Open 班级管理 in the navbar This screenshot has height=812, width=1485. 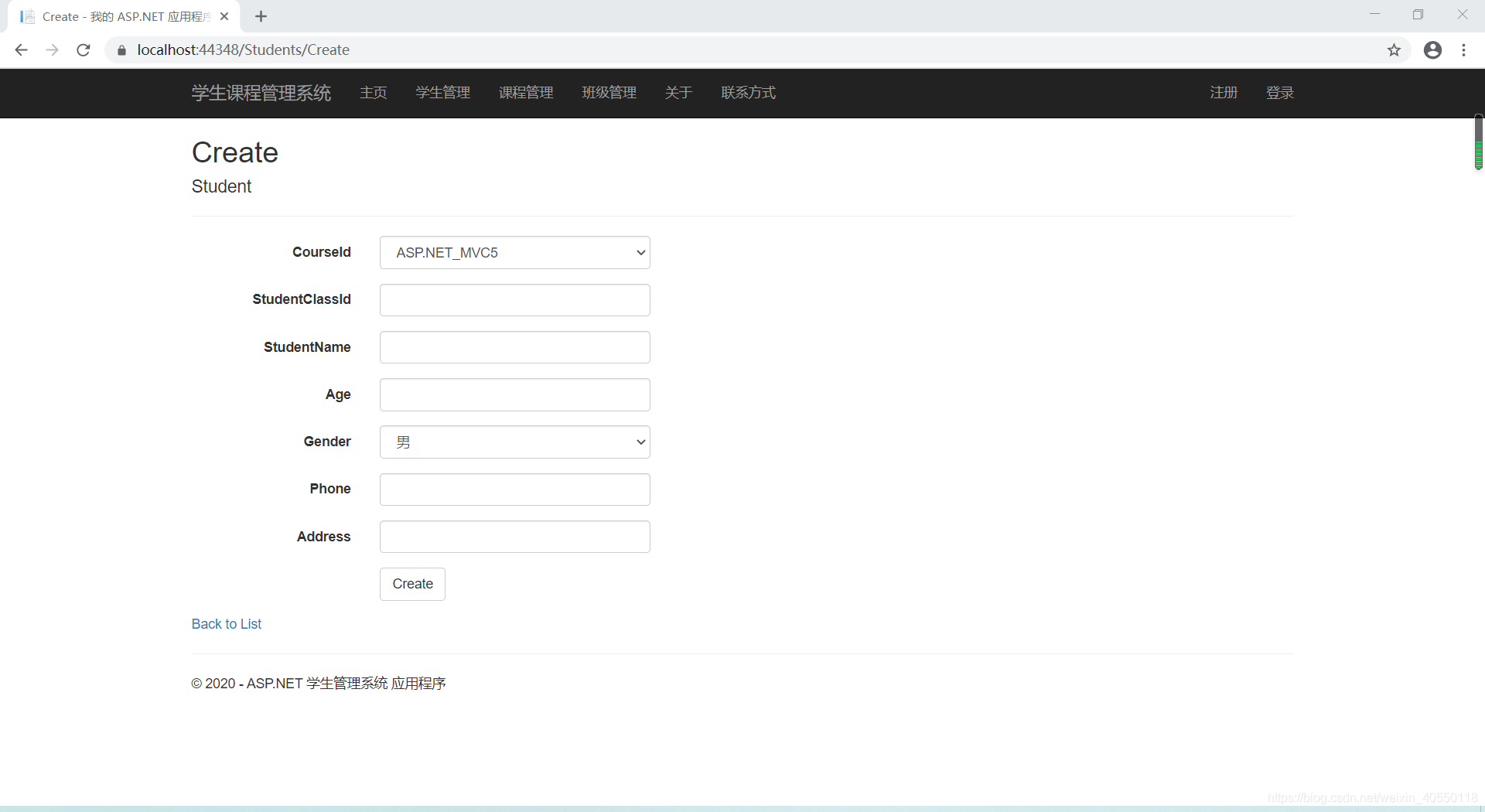pyautogui.click(x=609, y=93)
